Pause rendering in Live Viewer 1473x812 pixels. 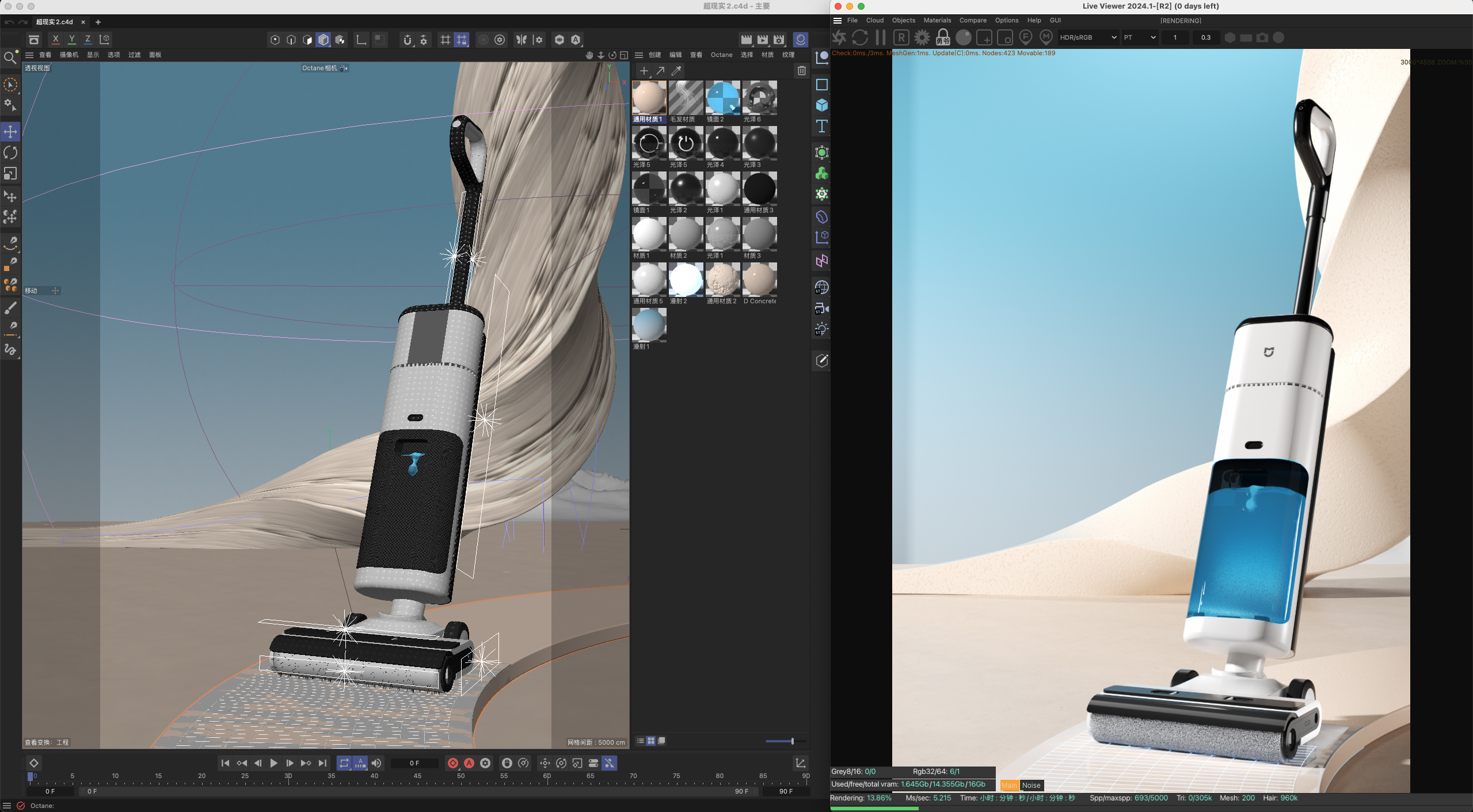[x=880, y=38]
